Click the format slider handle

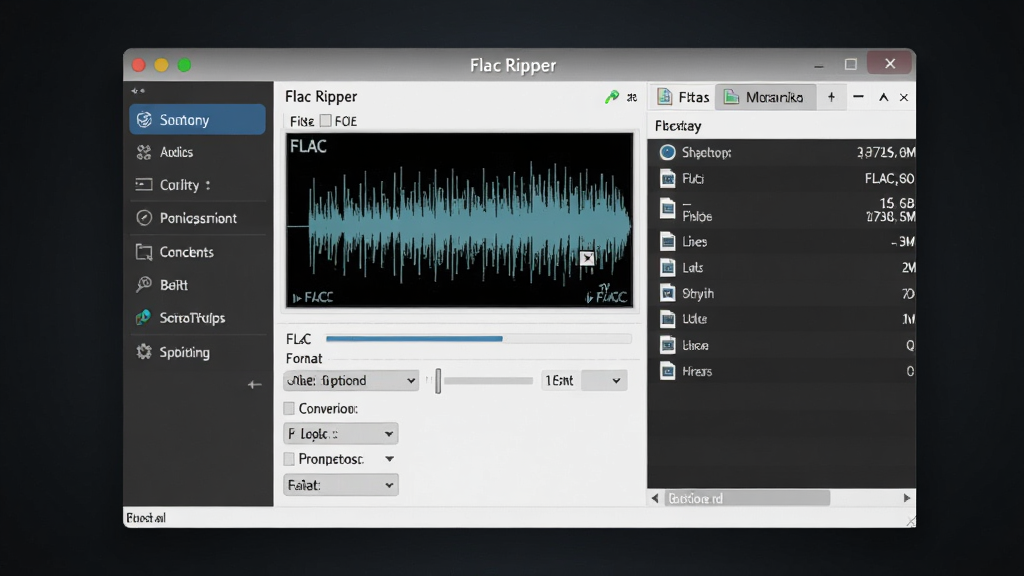(x=438, y=381)
